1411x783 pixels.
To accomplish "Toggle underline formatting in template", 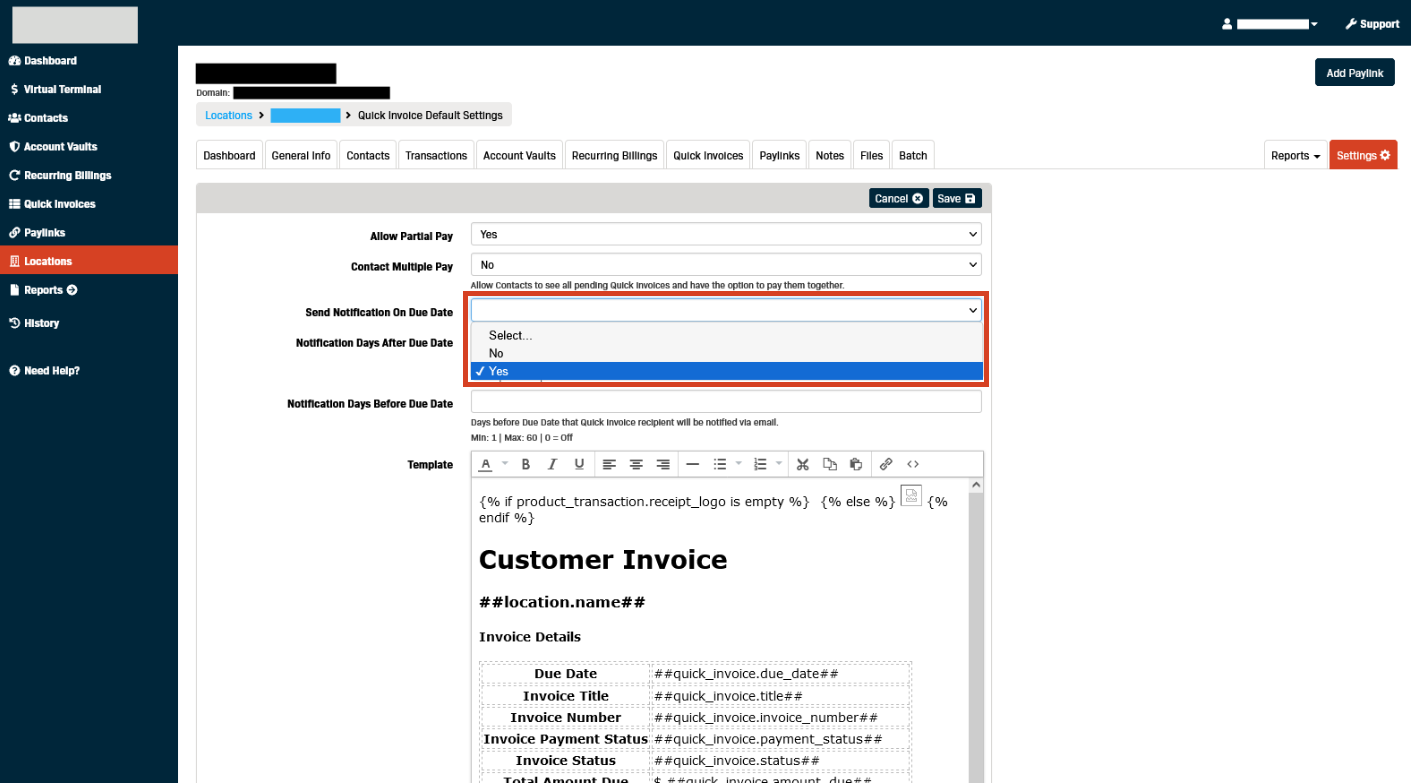I will click(579, 464).
